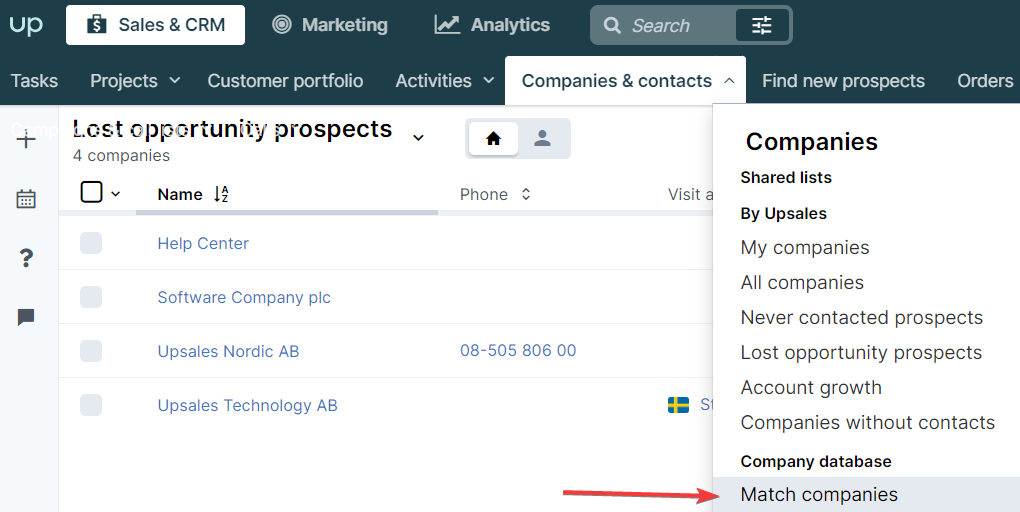Open search filter options icon
Viewport: 1020px width, 512px height.
pos(762,25)
